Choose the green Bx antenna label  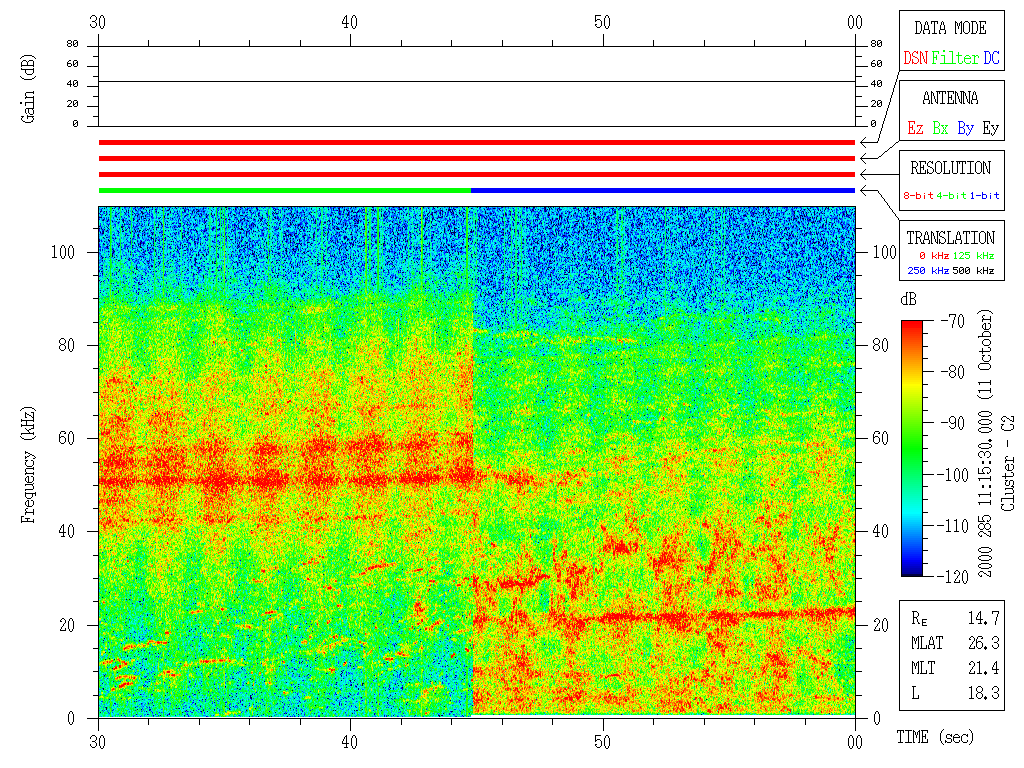[940, 128]
